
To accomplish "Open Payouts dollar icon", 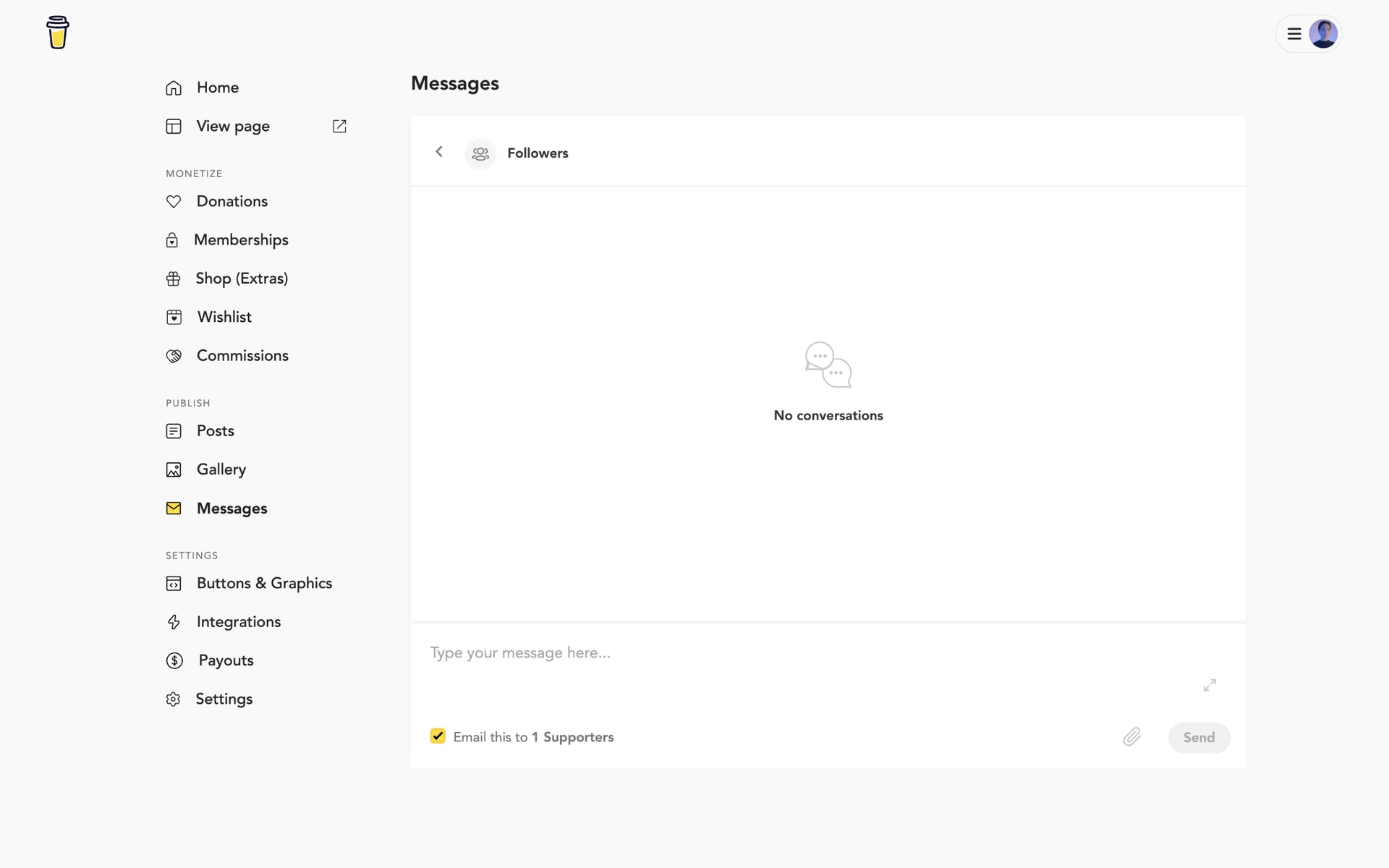I will coord(174,660).
